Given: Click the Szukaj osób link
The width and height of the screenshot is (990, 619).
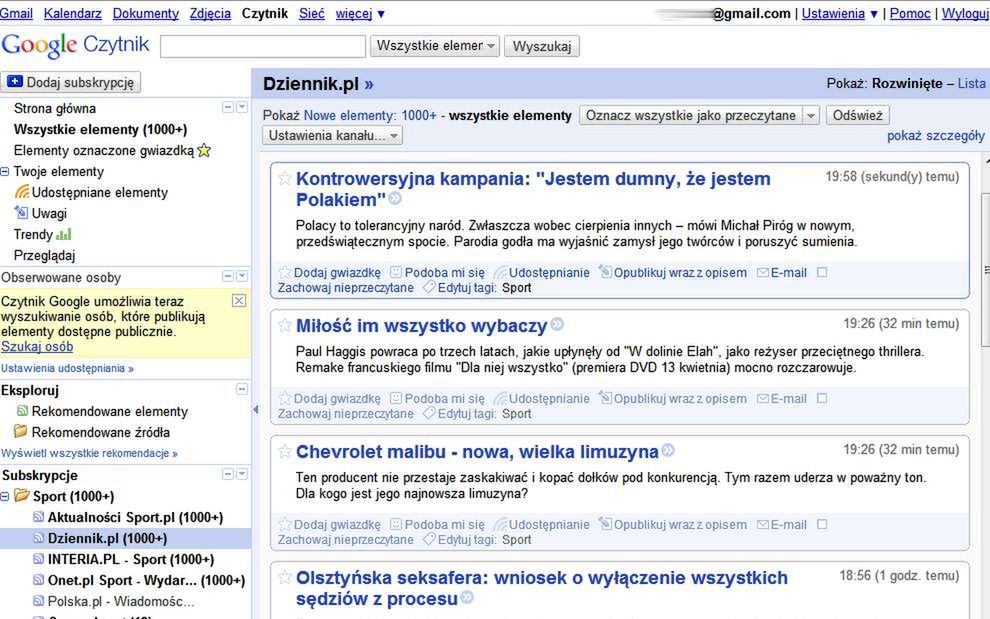Looking at the screenshot, I should click(37, 347).
